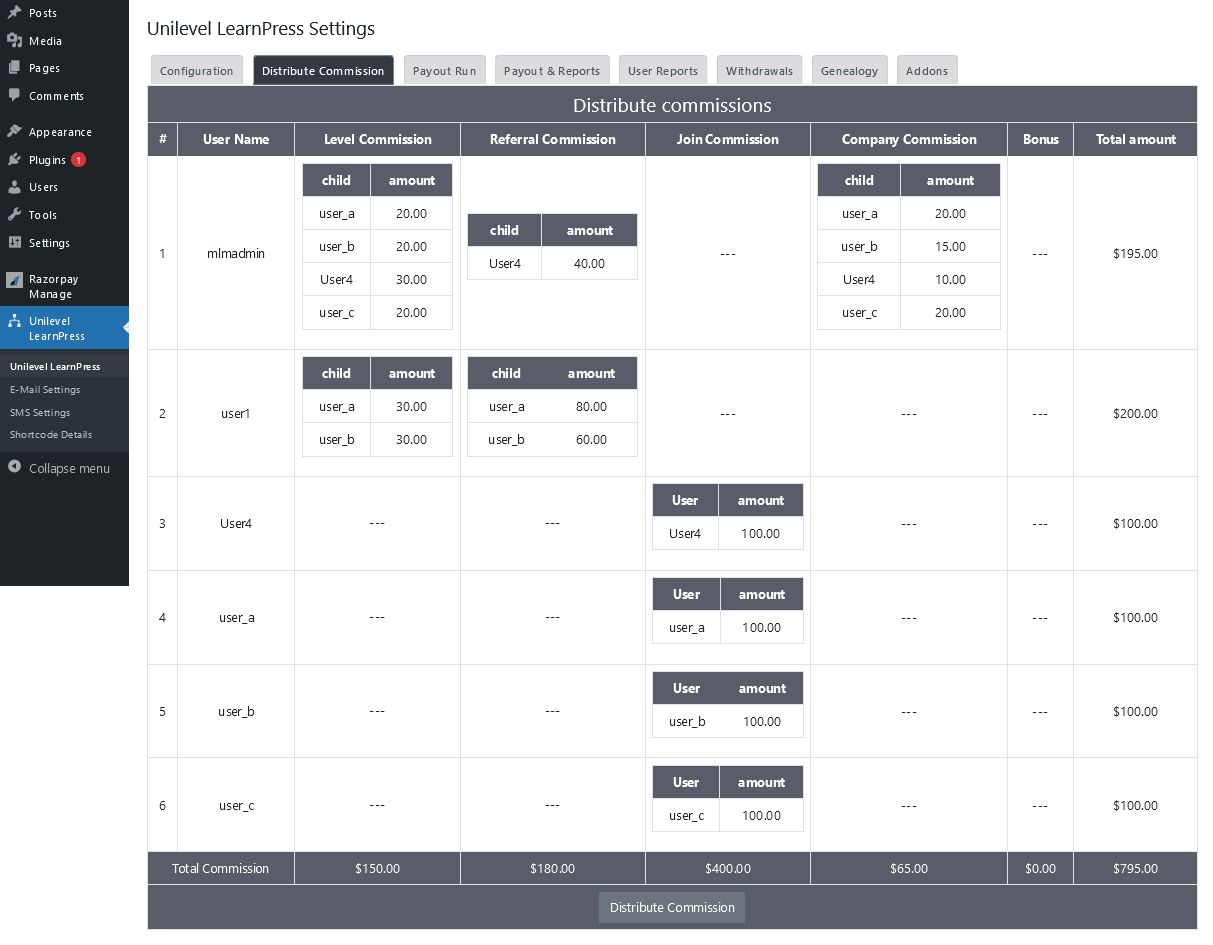Open the SMS Settings submenu link
This screenshot has height=945, width=1213.
tap(40, 412)
